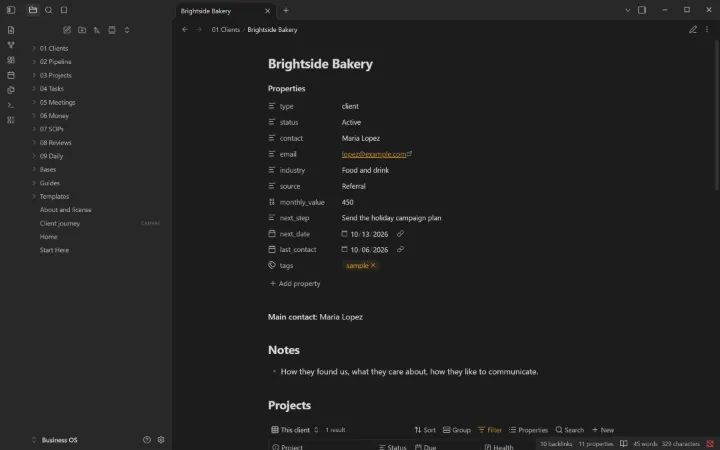Navigate back with left arrow

(185, 29)
